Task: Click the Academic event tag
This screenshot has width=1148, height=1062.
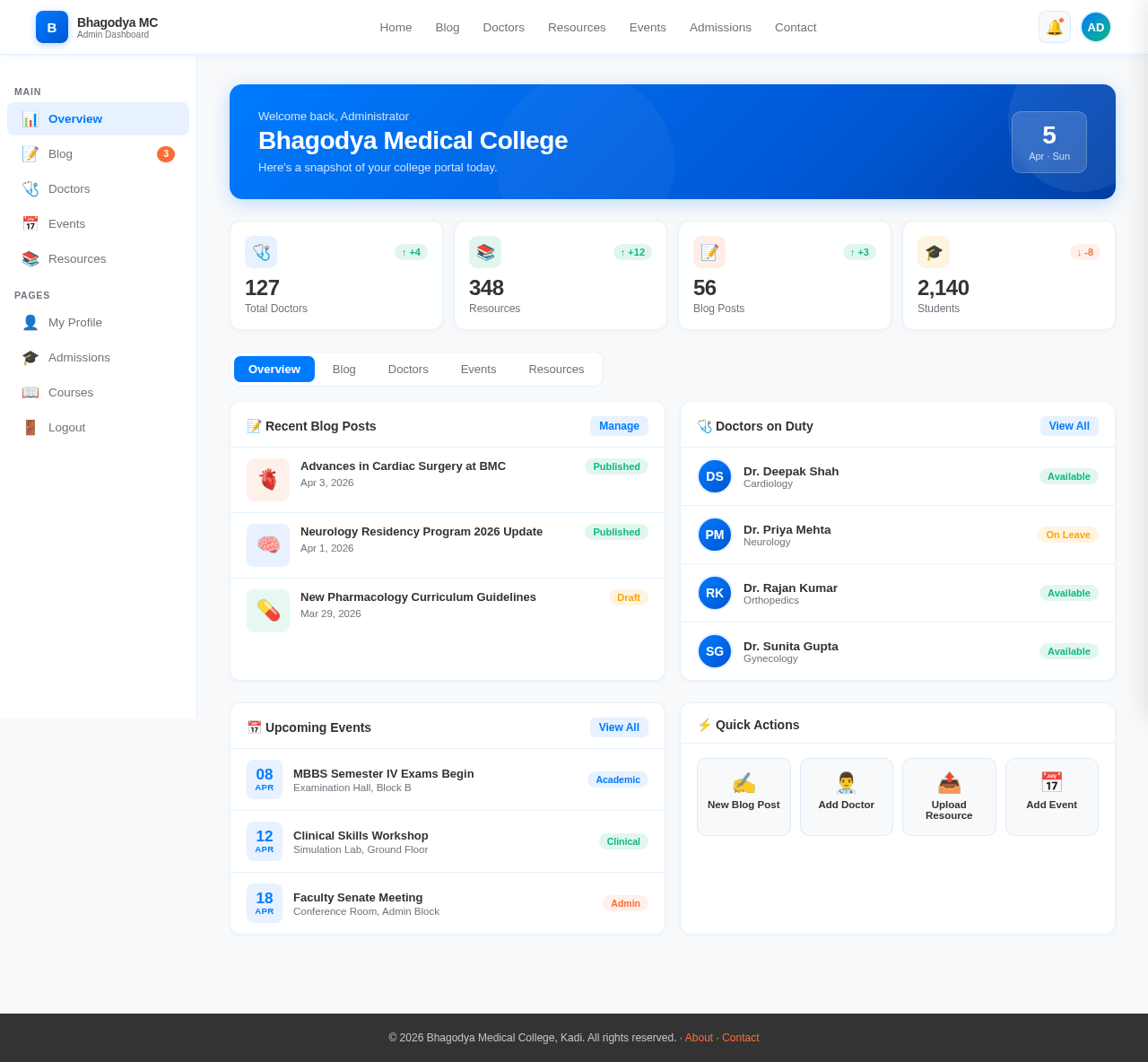Action: coord(618,779)
